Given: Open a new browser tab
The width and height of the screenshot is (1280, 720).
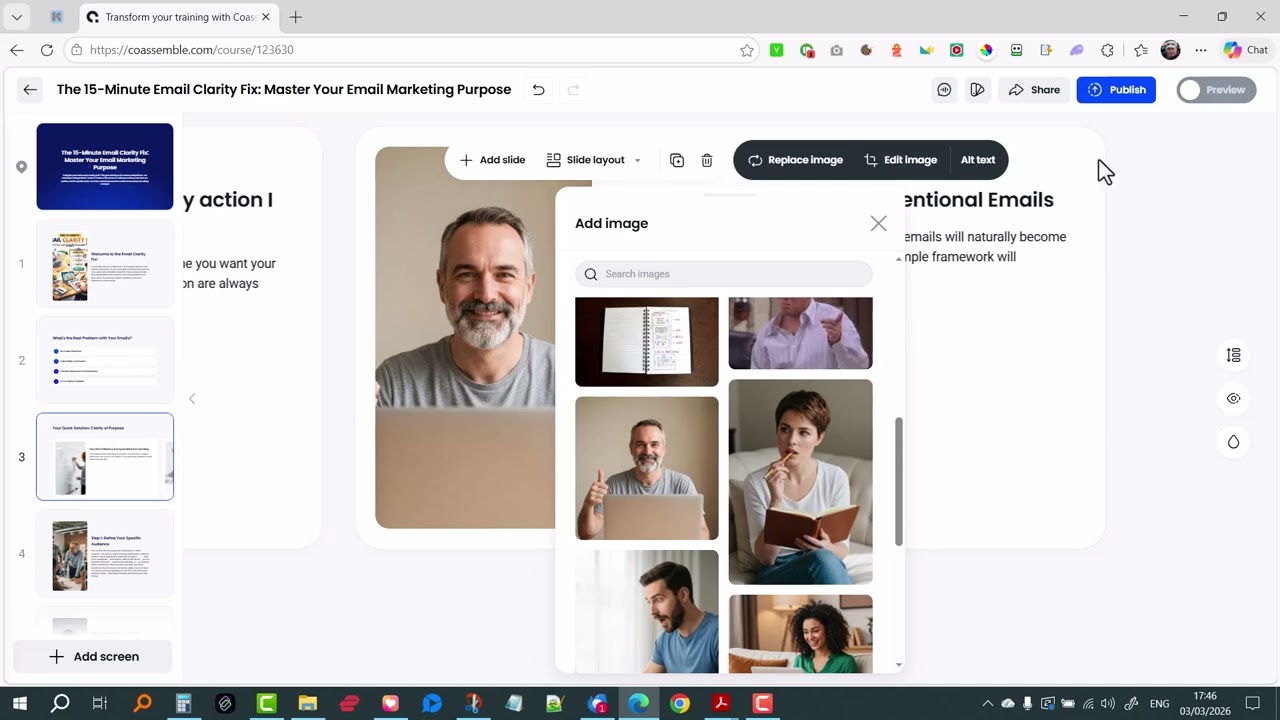Looking at the screenshot, I should click(x=295, y=17).
